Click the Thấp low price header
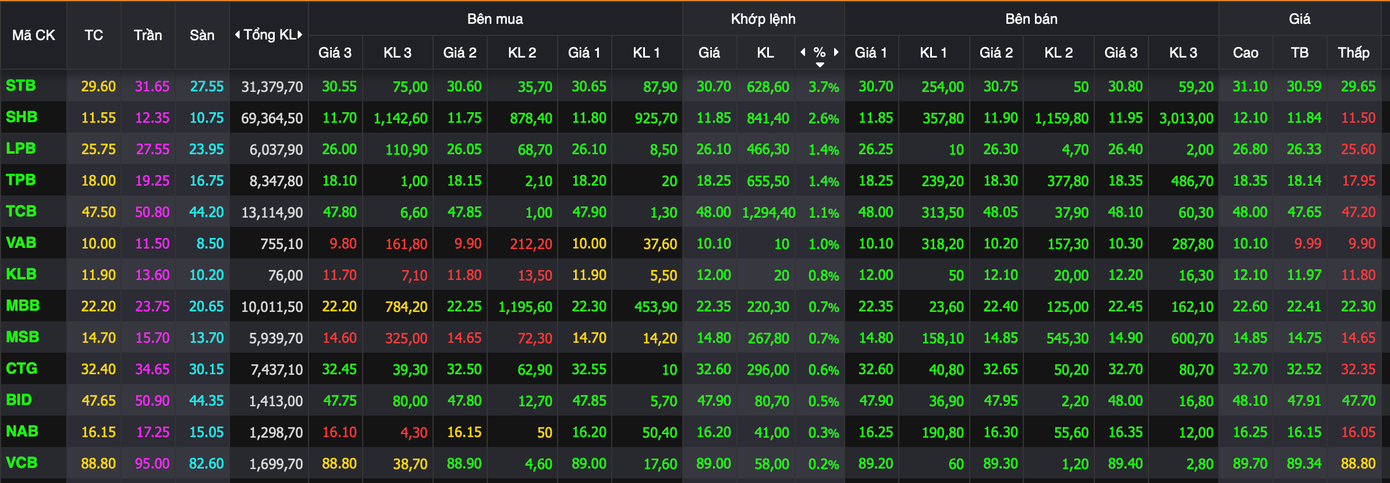Viewport: 1390px width, 483px height. pyautogui.click(x=1354, y=52)
